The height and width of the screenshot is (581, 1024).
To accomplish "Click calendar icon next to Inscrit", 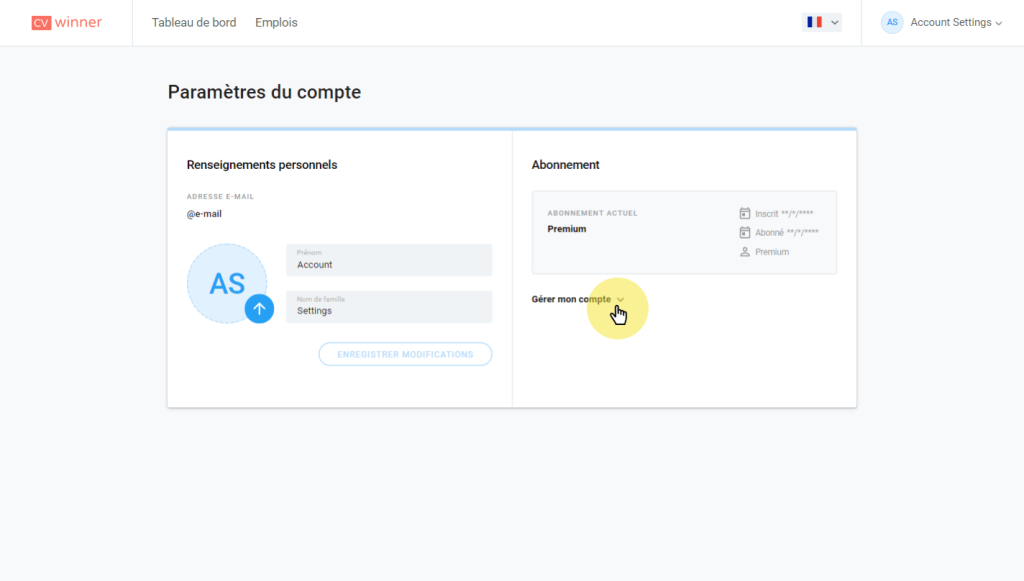I will [x=744, y=213].
